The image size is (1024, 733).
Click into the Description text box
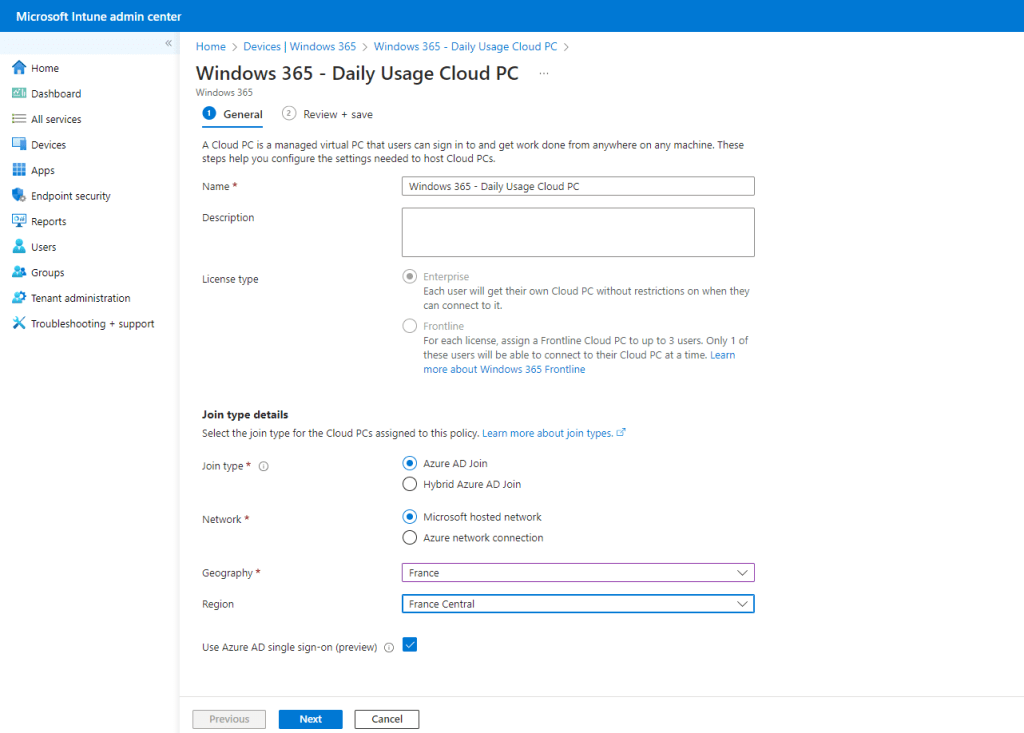577,232
